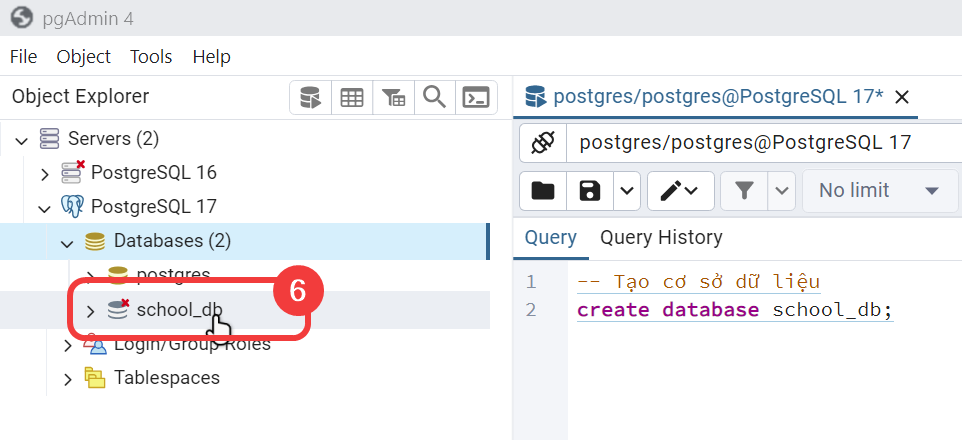Switch to the Query History tab

[x=660, y=237]
